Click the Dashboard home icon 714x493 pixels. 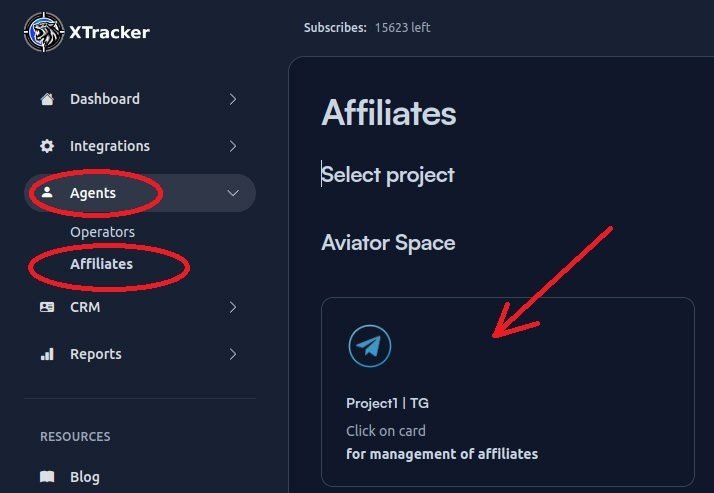47,99
